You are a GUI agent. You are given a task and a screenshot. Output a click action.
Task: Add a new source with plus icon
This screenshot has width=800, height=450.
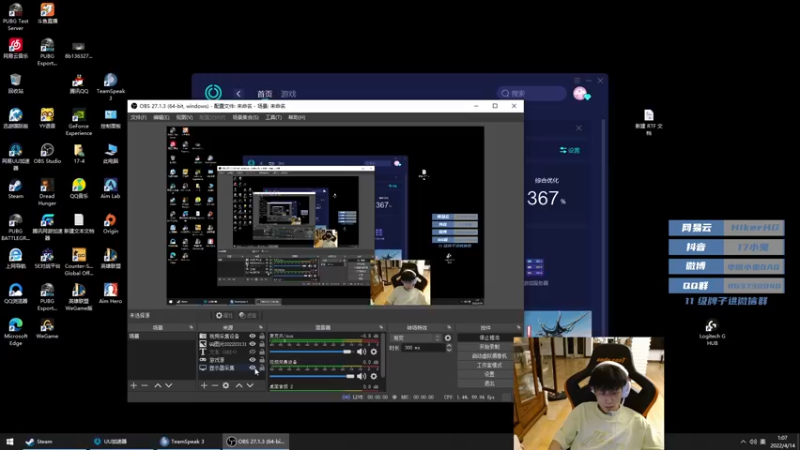tap(204, 385)
